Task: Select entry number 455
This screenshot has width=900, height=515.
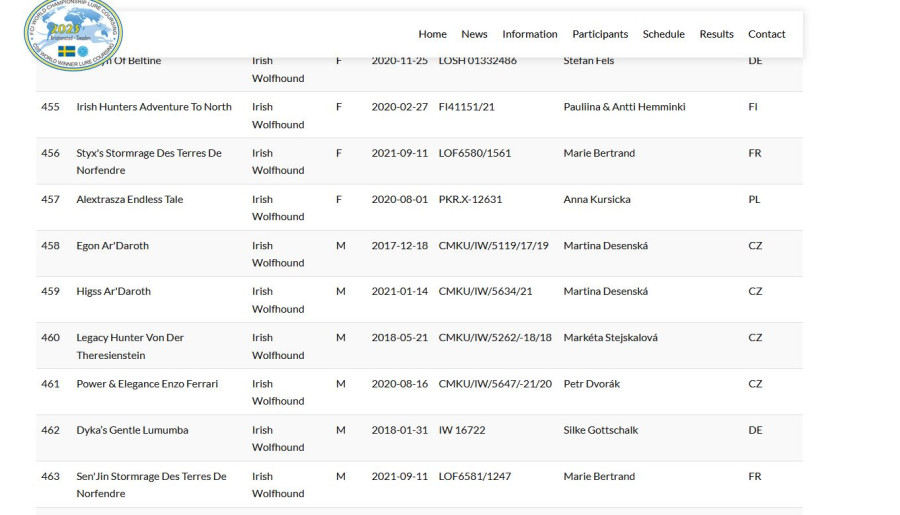Action: [x=51, y=107]
